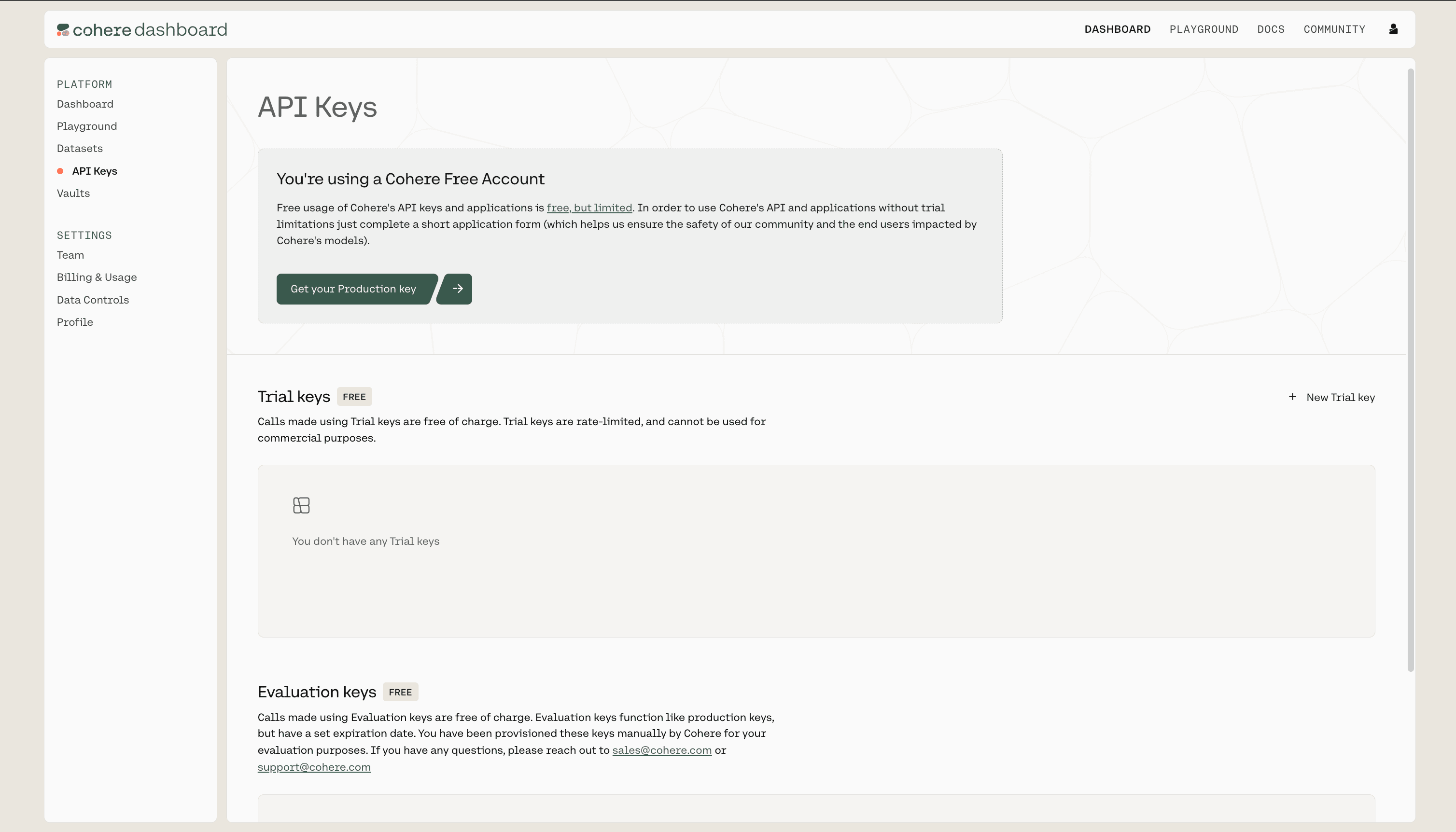Open Data Controls settings
This screenshot has height=832, width=1456.
pyautogui.click(x=93, y=300)
